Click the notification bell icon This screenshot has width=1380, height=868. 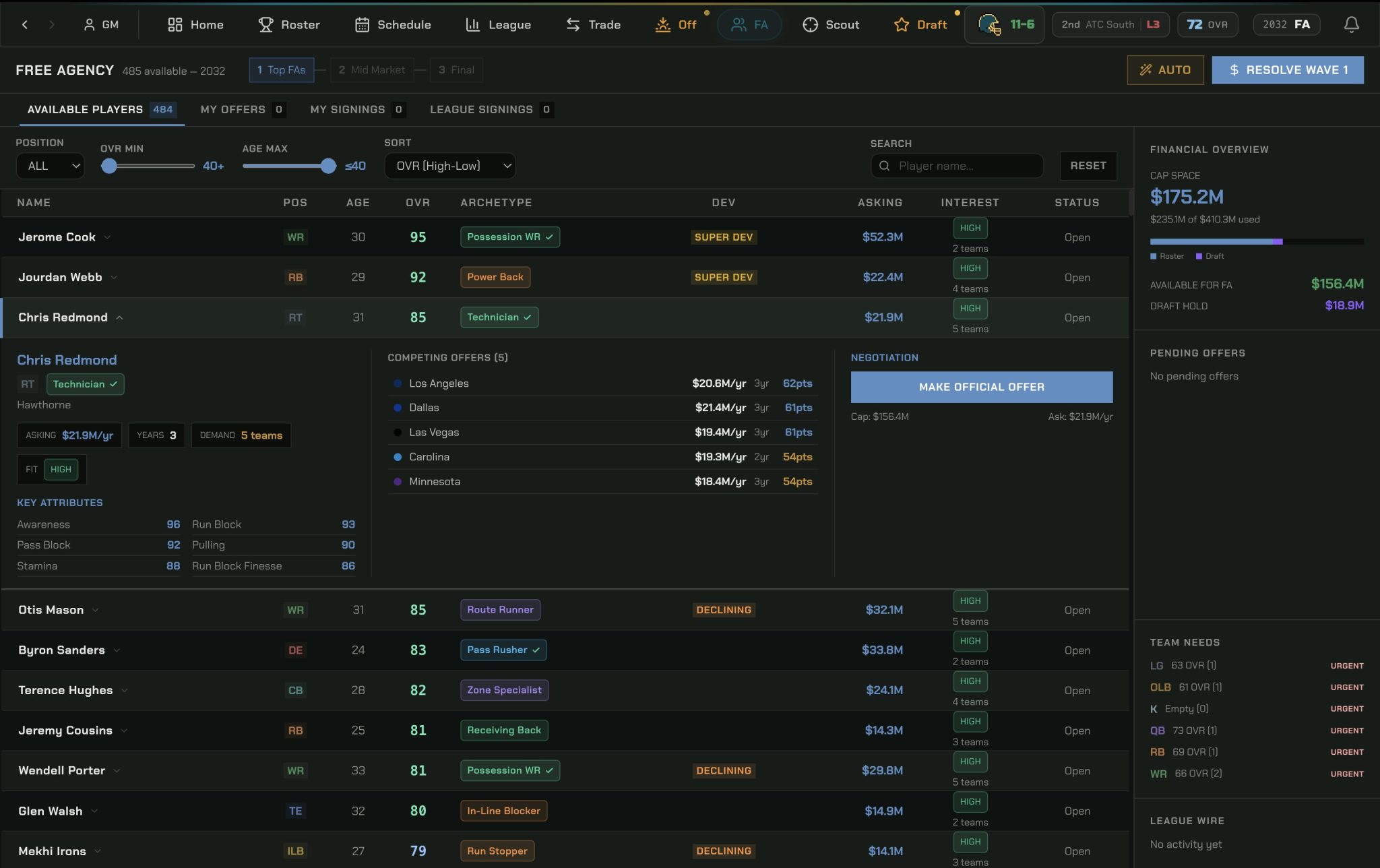[1351, 25]
